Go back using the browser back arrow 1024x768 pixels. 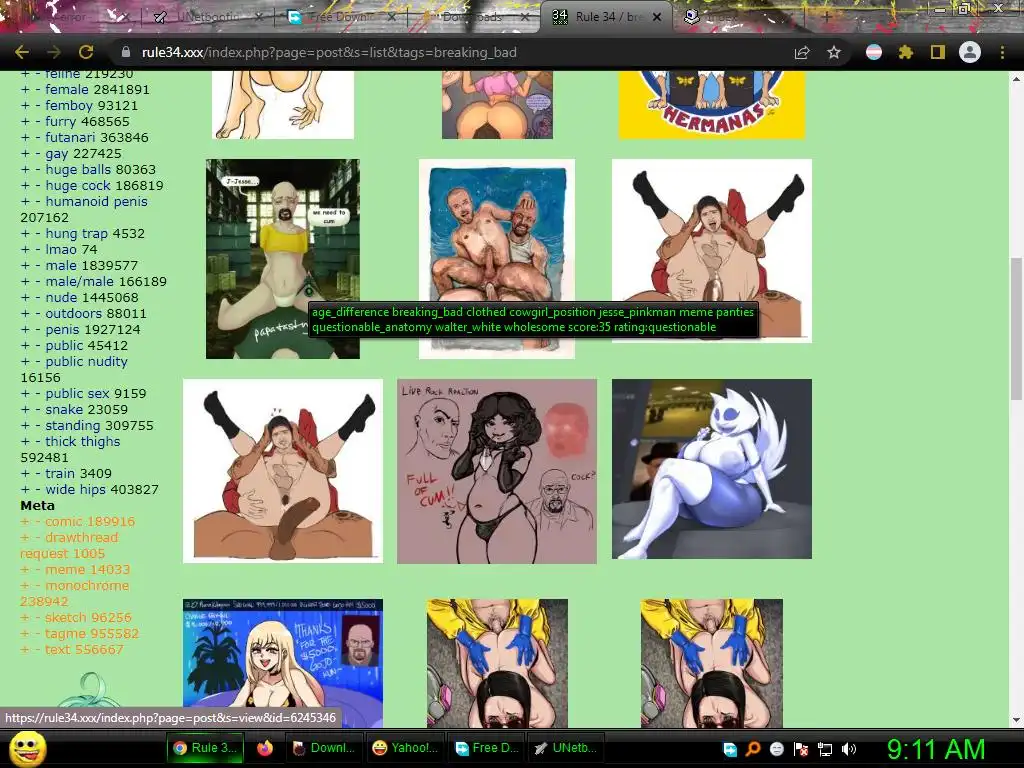22,52
